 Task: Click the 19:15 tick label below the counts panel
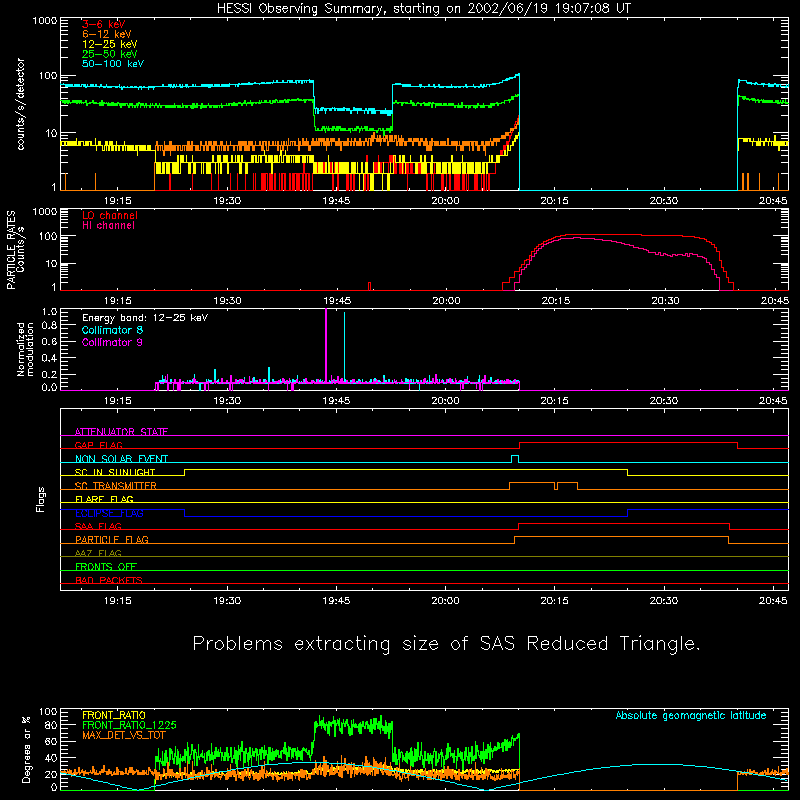click(118, 201)
